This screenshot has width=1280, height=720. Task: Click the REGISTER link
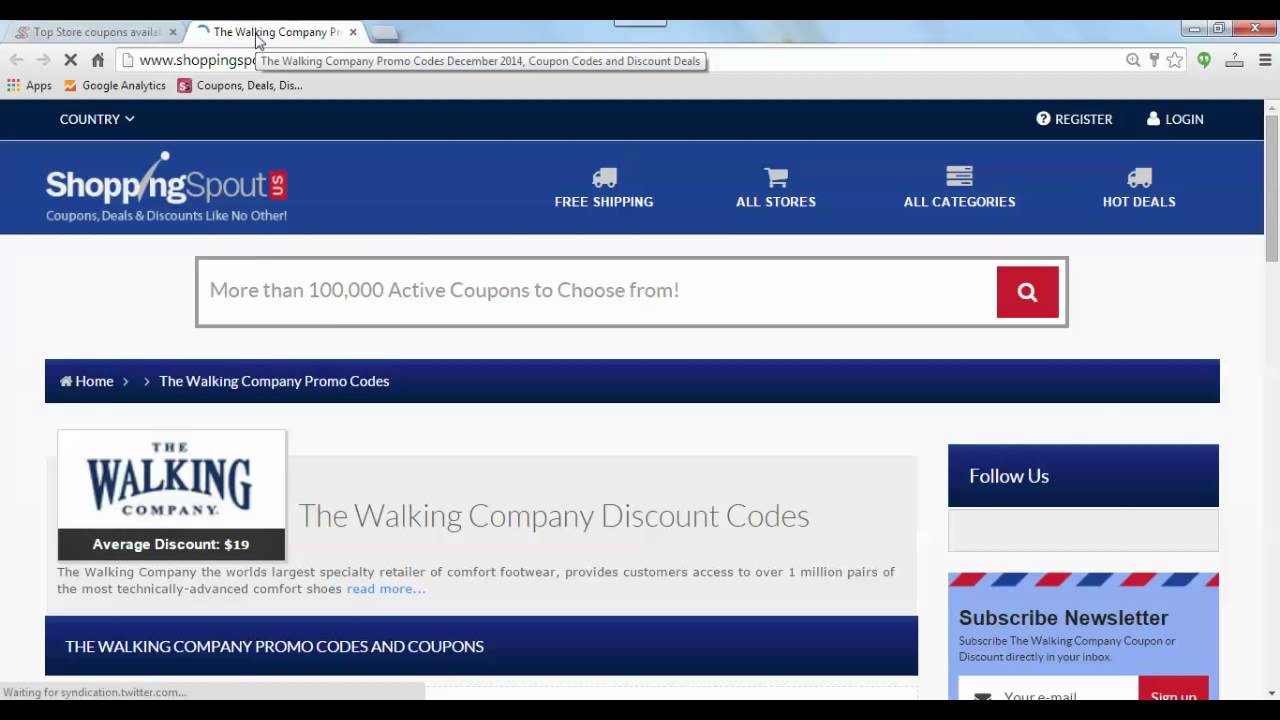[x=1074, y=119]
